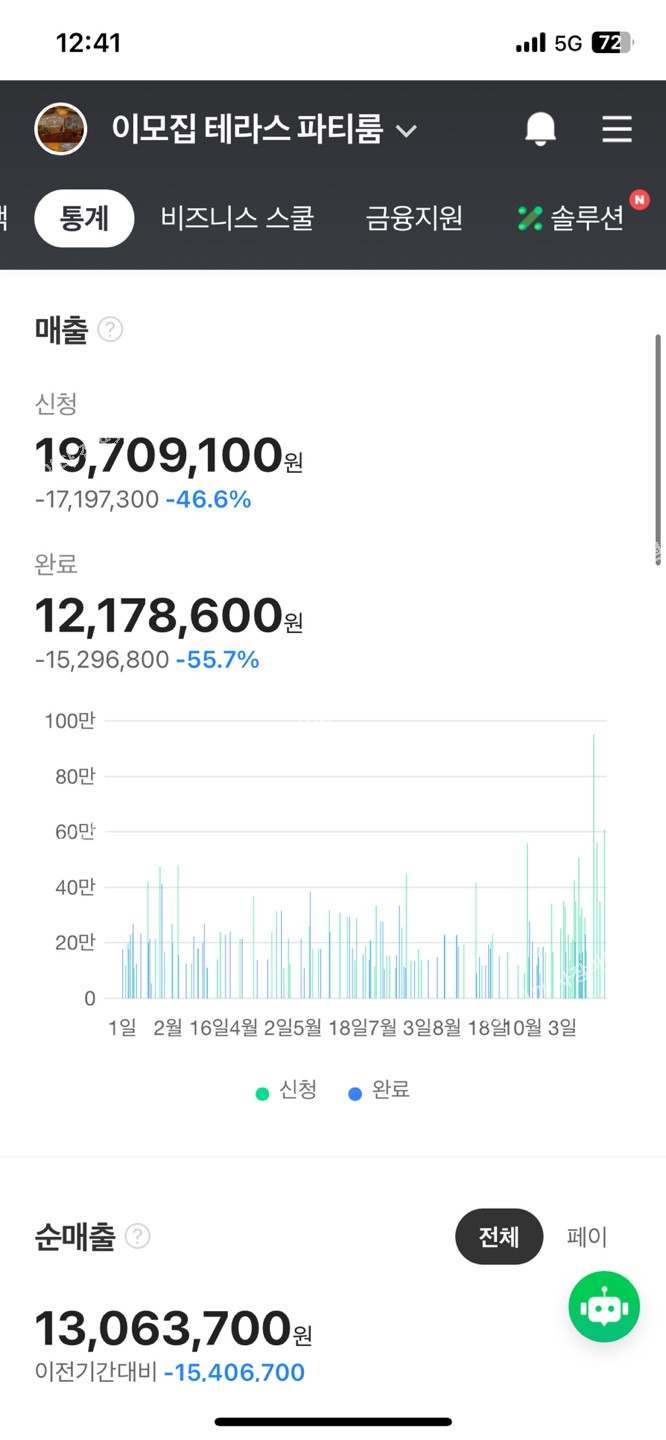Tap the 매출 help question icon
This screenshot has height=1440, width=666.
111,330
